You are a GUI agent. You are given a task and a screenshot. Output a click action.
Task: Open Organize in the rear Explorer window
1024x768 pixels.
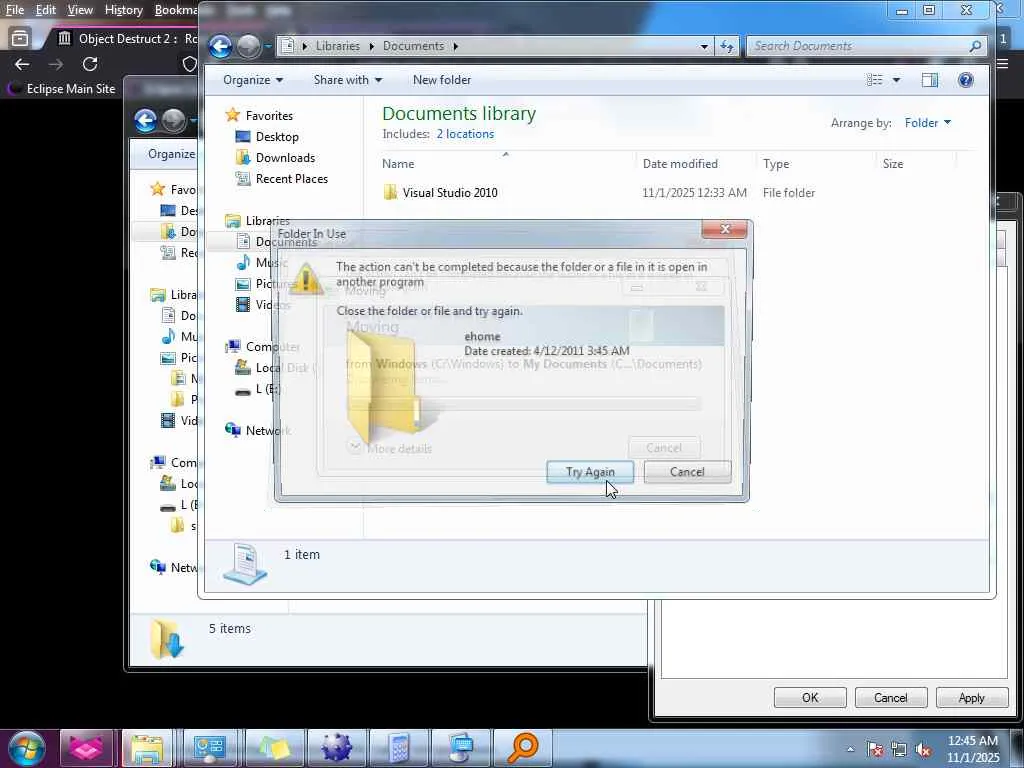pyautogui.click(x=171, y=154)
